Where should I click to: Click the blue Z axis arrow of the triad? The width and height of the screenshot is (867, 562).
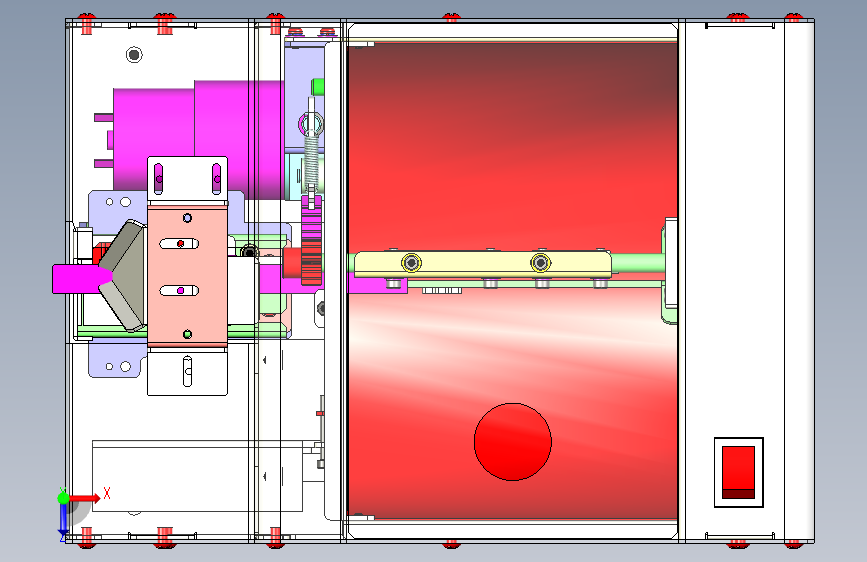pyautogui.click(x=63, y=521)
